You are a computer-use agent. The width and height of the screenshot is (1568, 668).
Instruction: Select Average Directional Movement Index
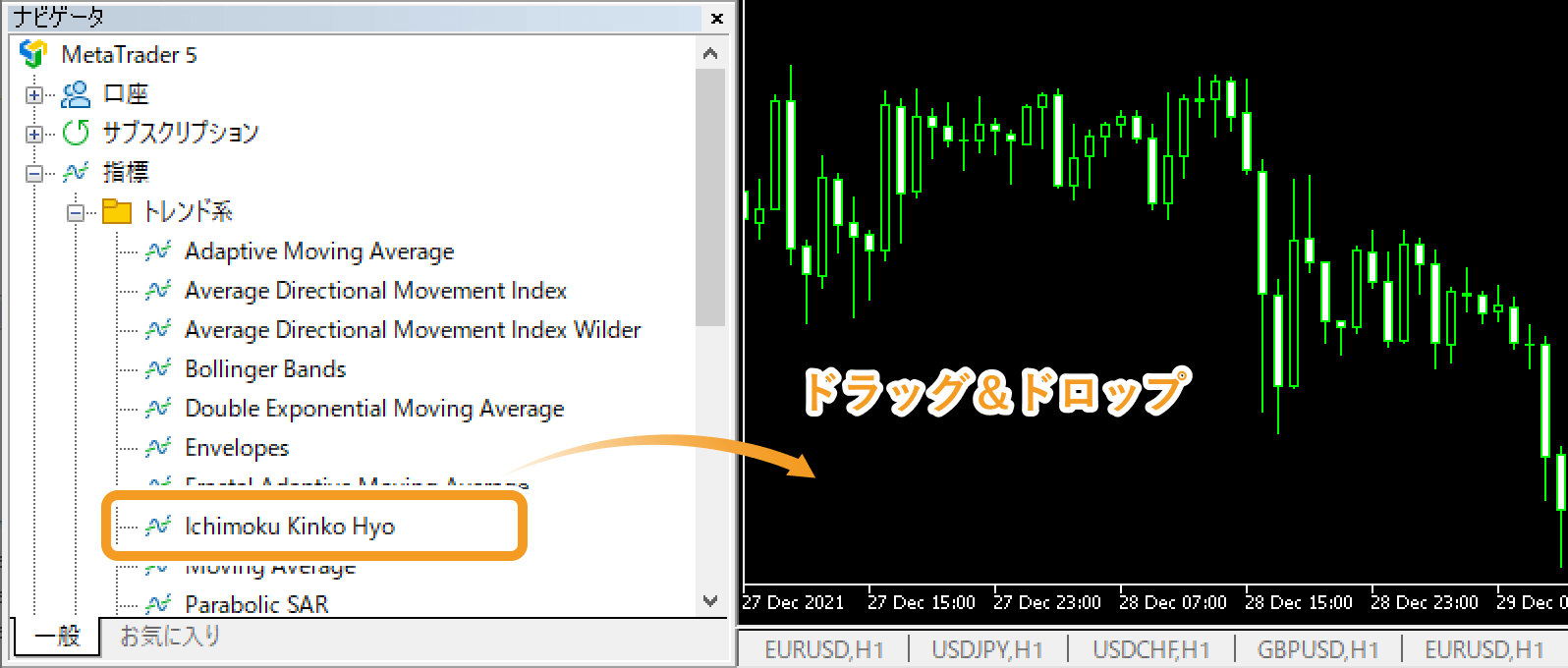coord(376,291)
